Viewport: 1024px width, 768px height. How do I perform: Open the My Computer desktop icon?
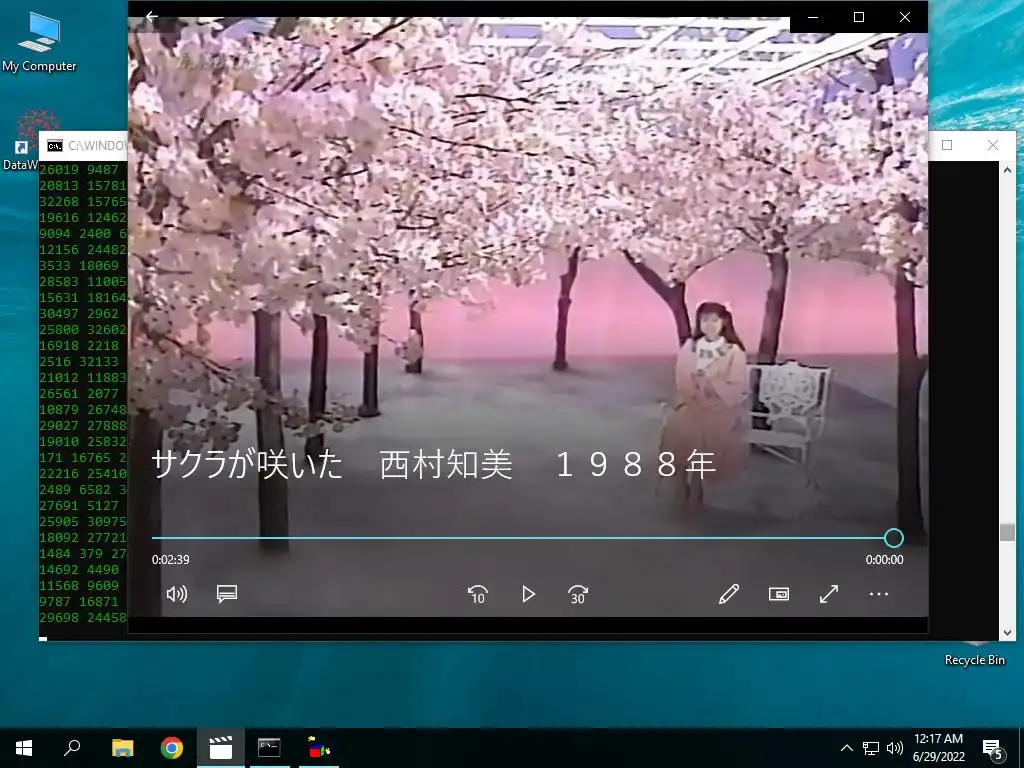pos(39,42)
